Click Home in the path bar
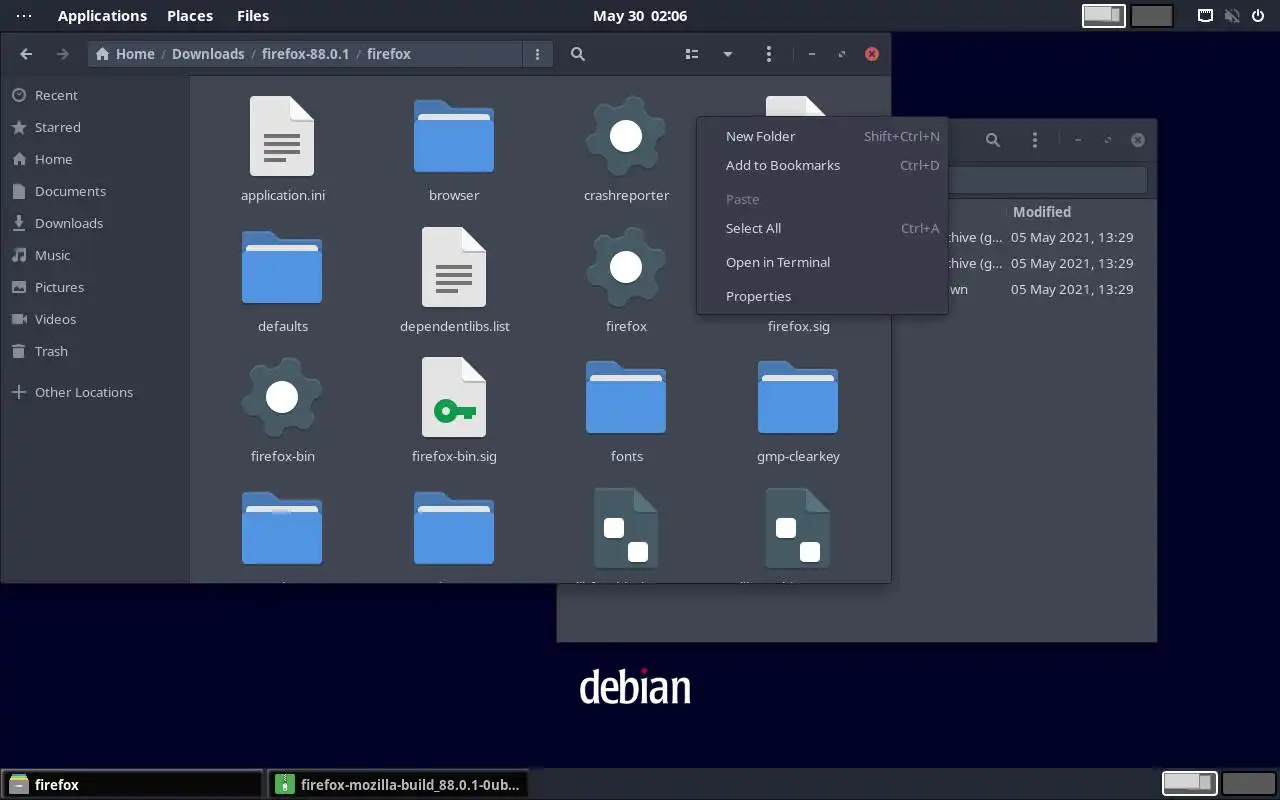Viewport: 1280px width, 800px height. (x=125, y=54)
